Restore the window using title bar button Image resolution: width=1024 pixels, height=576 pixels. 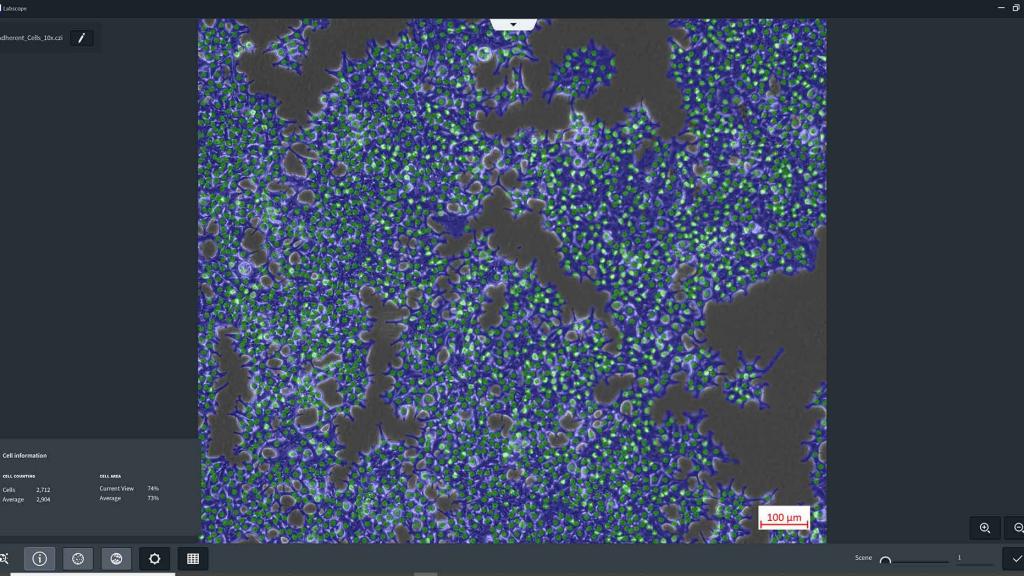[1016, 8]
